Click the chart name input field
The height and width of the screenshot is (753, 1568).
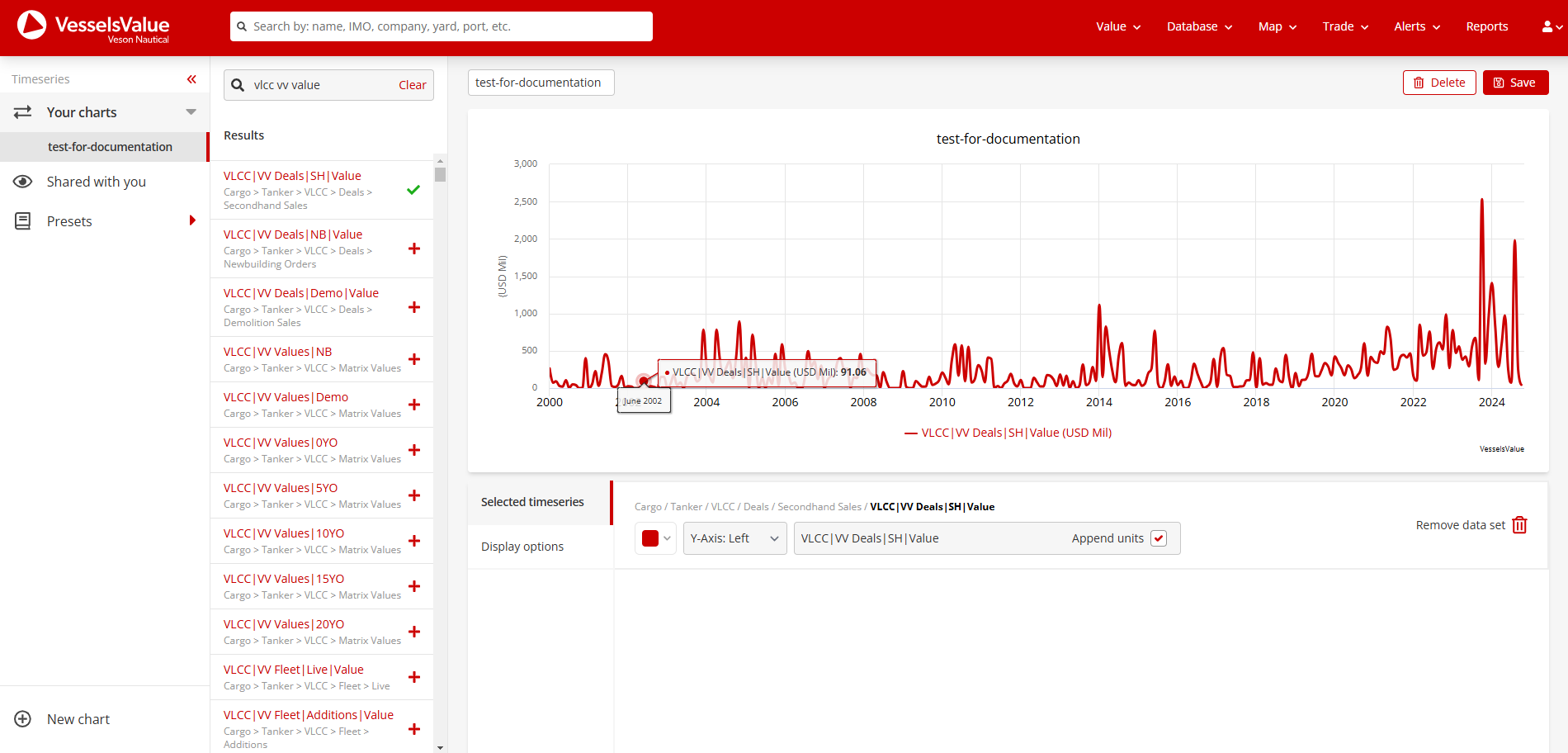[x=541, y=83]
